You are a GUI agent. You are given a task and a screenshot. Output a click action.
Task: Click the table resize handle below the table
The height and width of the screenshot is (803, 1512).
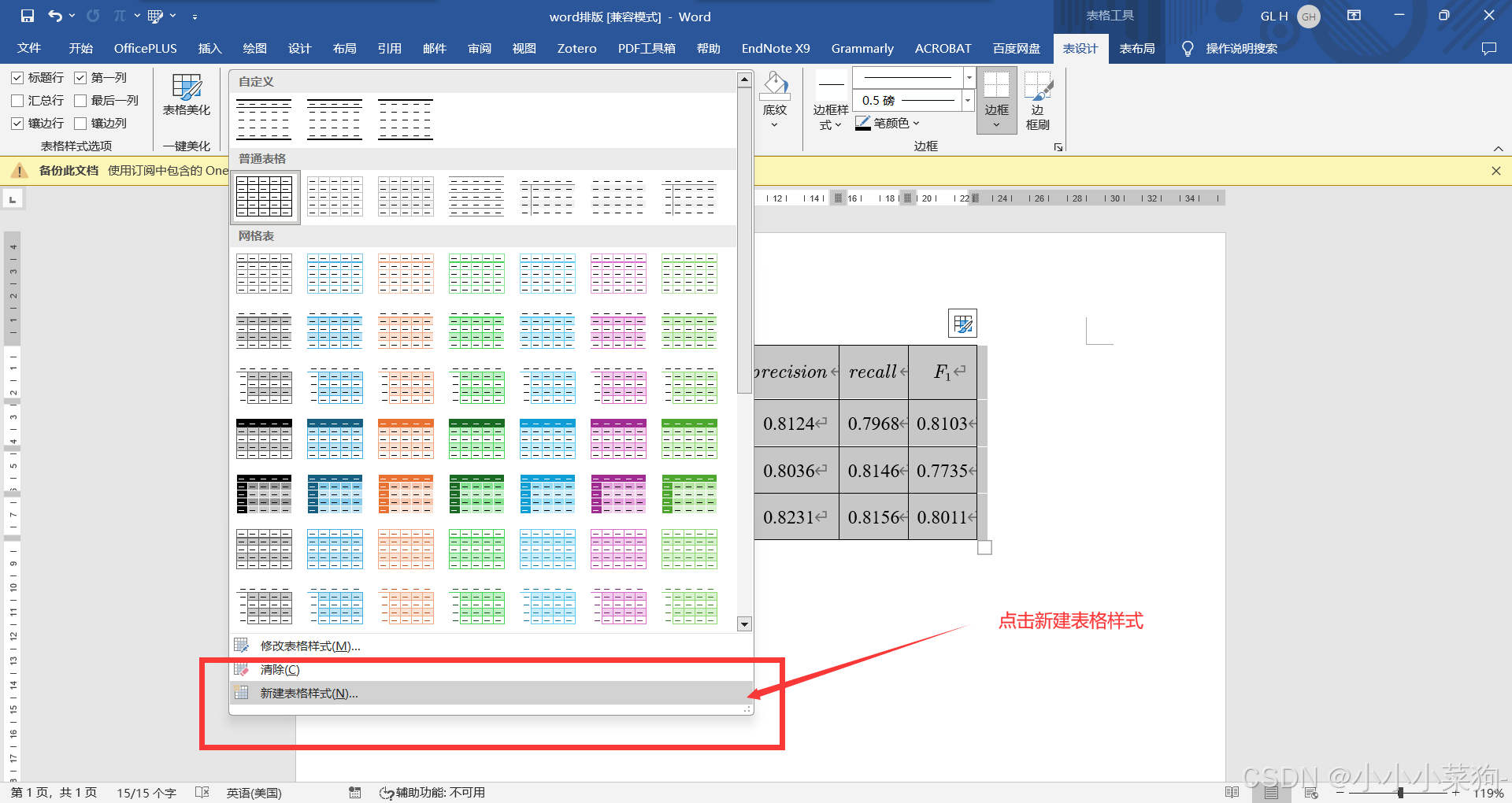click(984, 547)
